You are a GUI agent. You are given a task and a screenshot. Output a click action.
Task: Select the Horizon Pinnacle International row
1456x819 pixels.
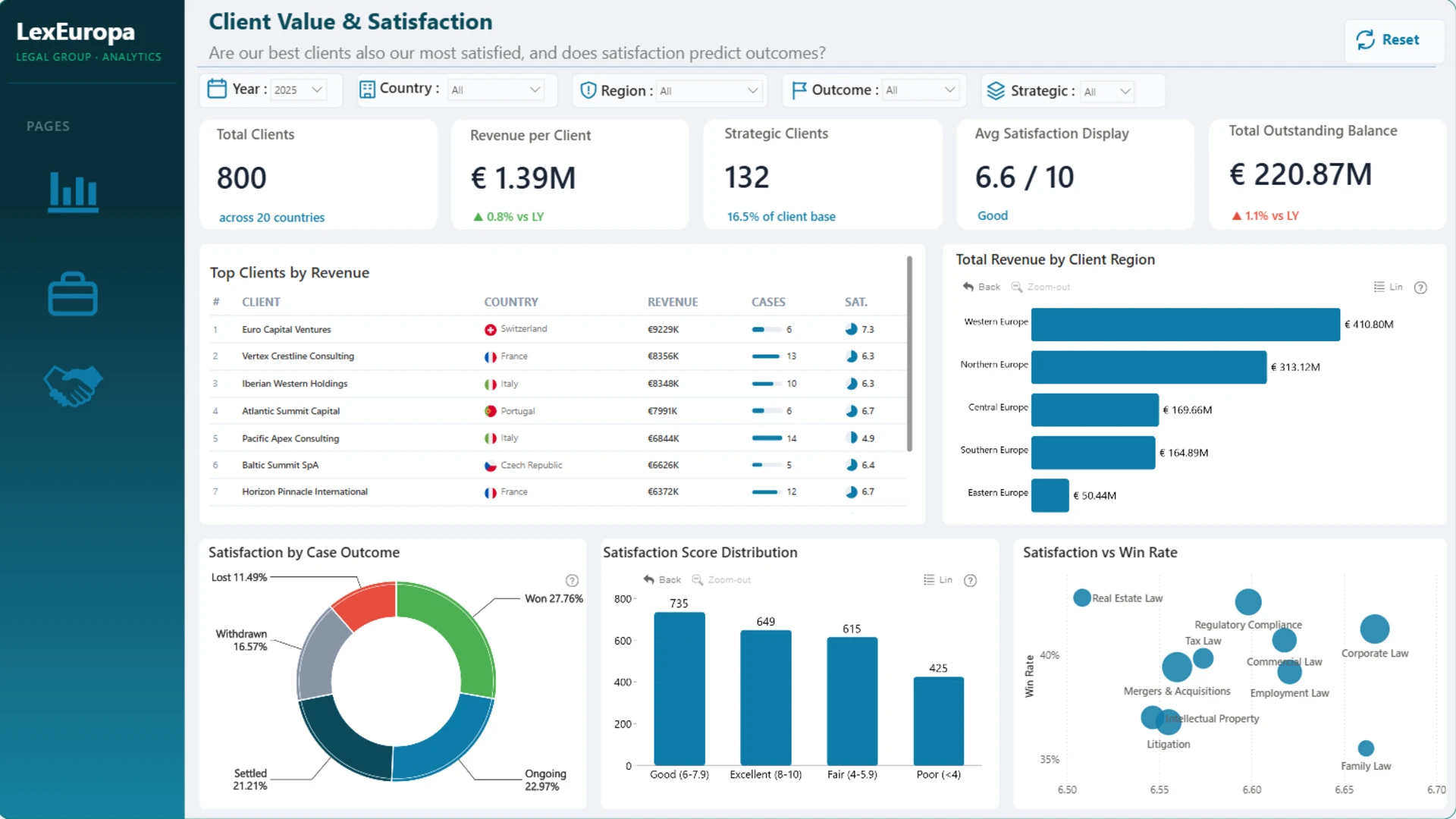pos(558,492)
